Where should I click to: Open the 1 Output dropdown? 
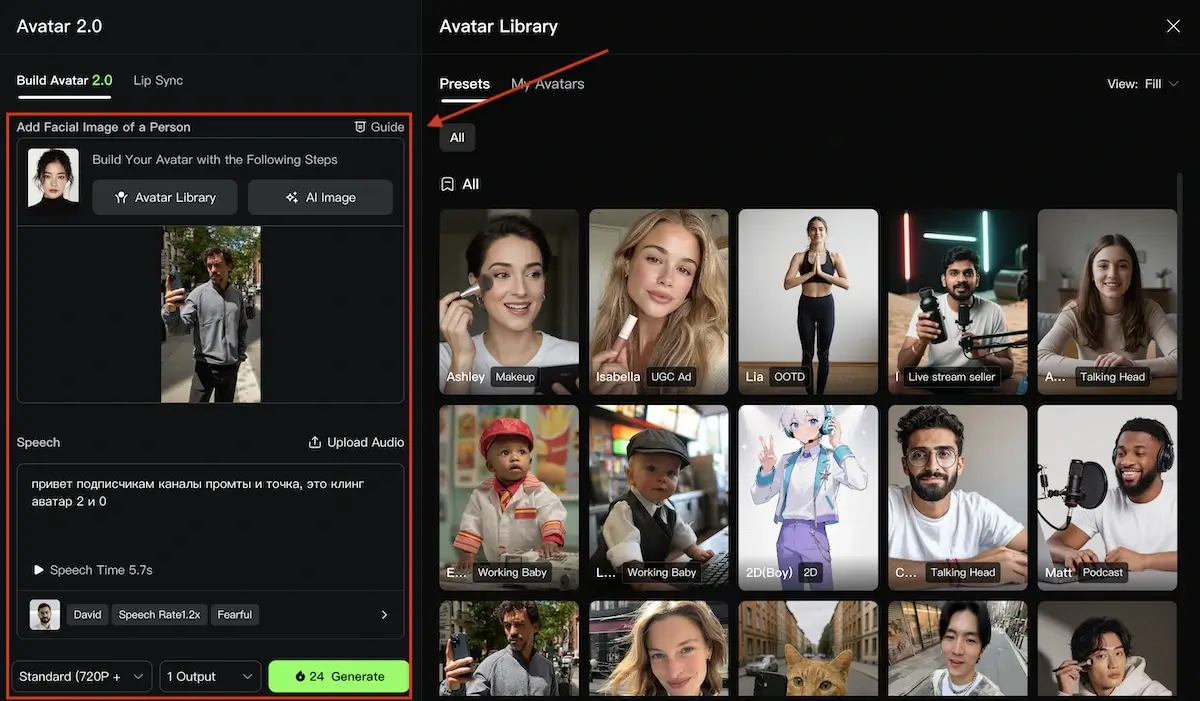[x=210, y=676]
